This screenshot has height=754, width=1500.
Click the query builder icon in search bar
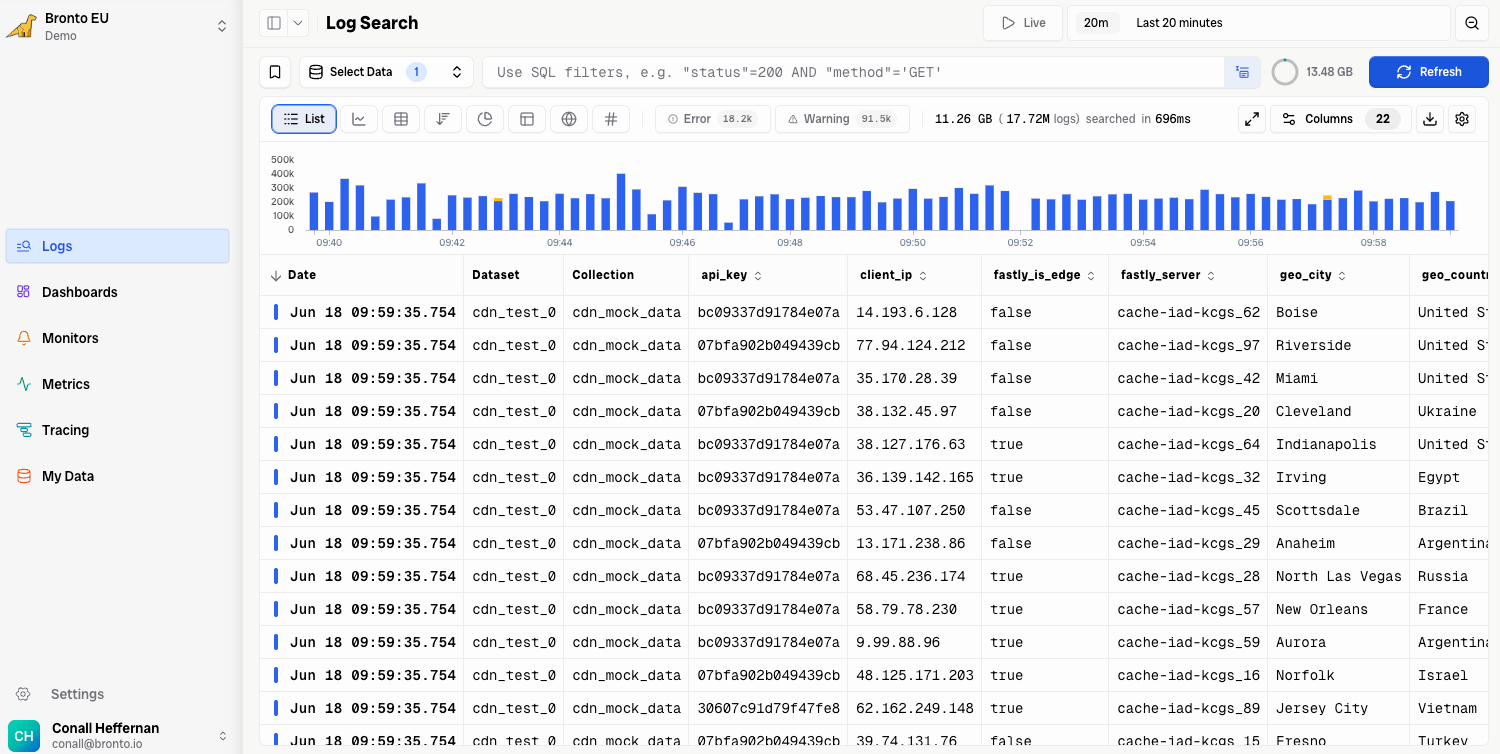(x=1242, y=72)
